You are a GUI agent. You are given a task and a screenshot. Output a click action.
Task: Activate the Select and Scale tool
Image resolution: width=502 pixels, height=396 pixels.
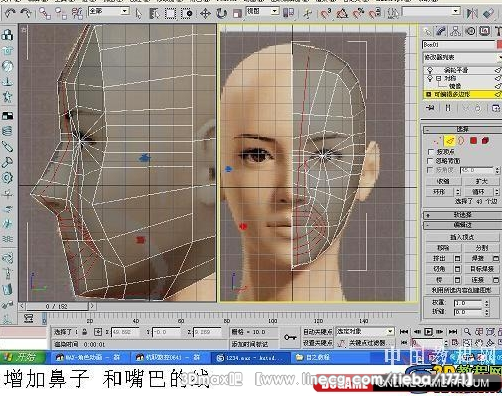tap(237, 13)
